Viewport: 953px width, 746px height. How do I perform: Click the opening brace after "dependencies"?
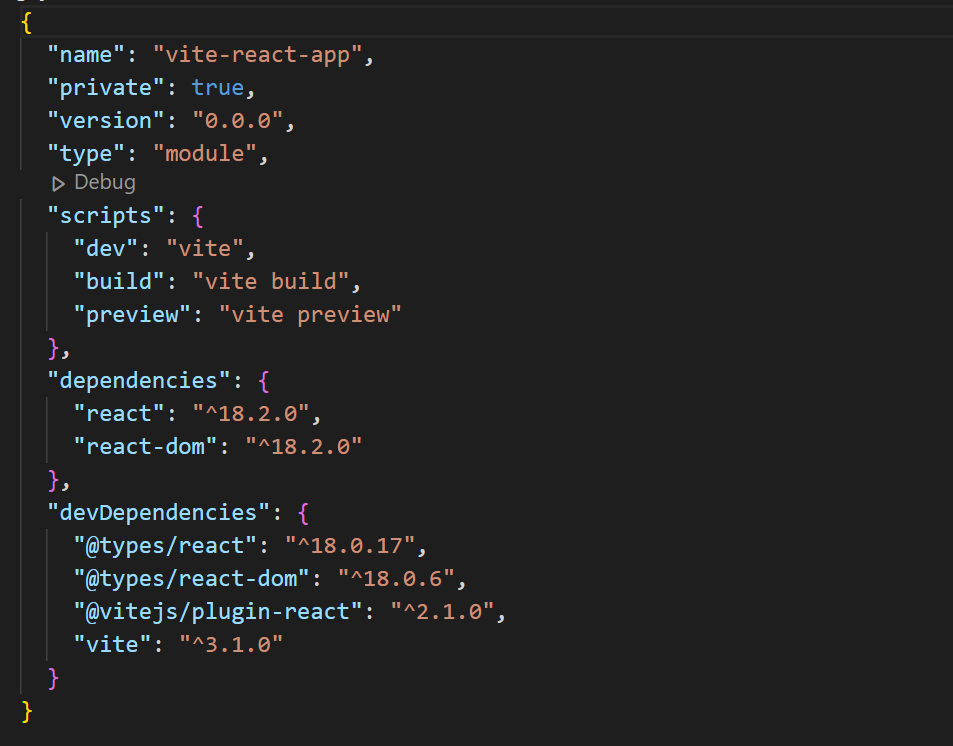(263, 381)
